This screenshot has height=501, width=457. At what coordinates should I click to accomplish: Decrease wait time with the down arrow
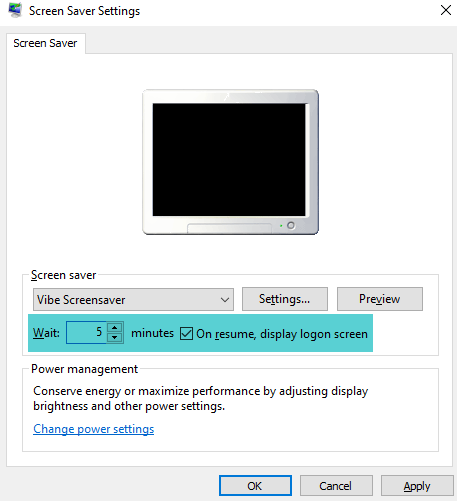click(x=115, y=338)
